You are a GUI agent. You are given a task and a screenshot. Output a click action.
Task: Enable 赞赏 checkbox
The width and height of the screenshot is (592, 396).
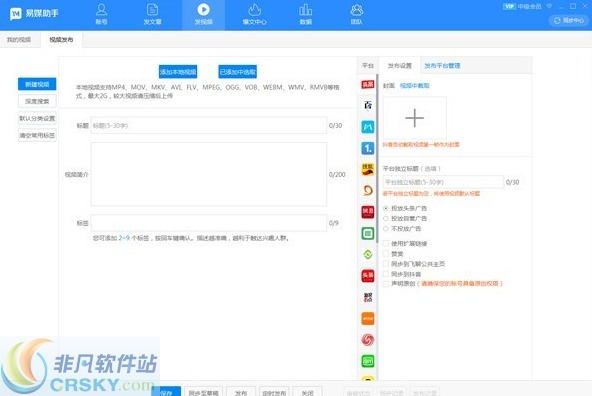point(386,254)
